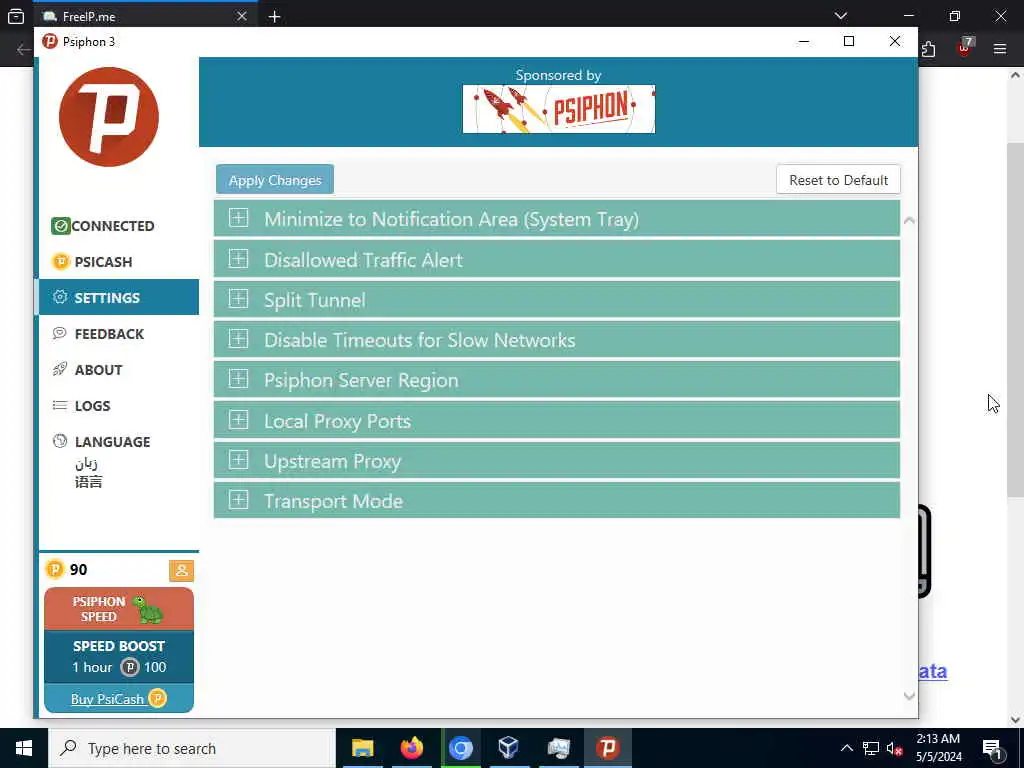The height and width of the screenshot is (768, 1024).
Task: Click the Psiphon sponsor banner
Action: pos(558,109)
